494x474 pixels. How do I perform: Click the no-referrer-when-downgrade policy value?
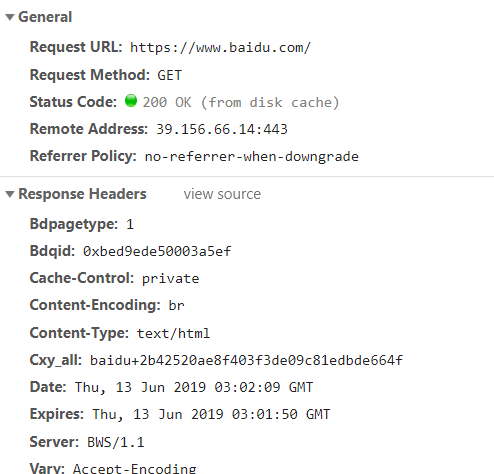pyautogui.click(x=252, y=157)
